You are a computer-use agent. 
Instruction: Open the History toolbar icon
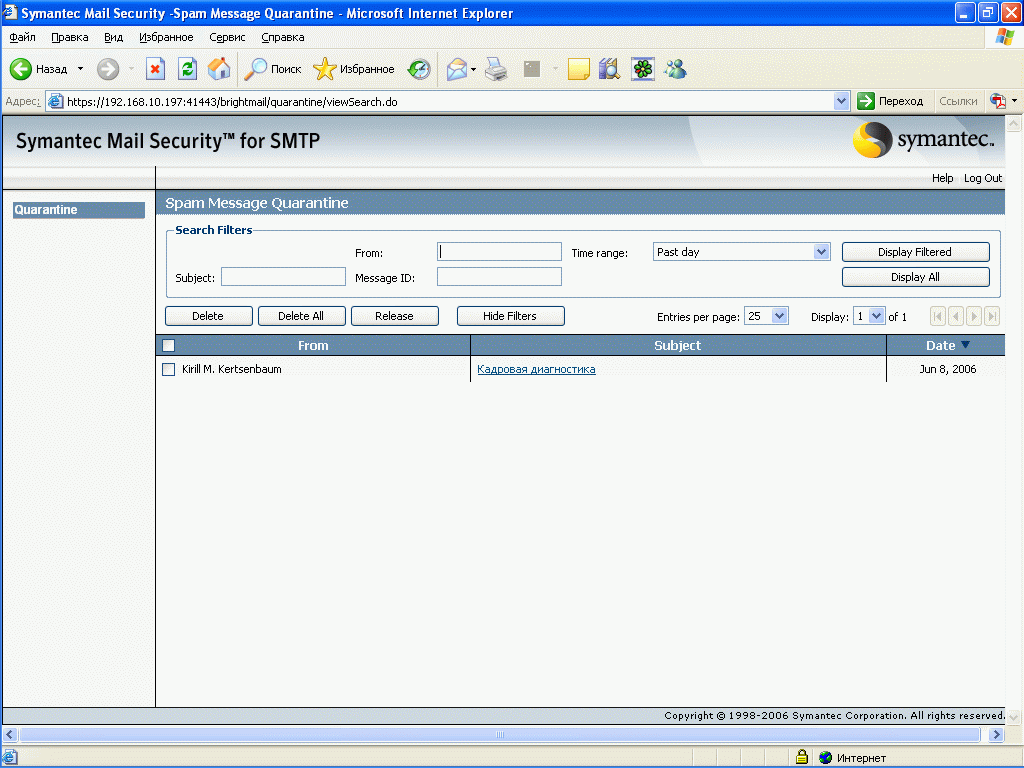[x=419, y=69]
